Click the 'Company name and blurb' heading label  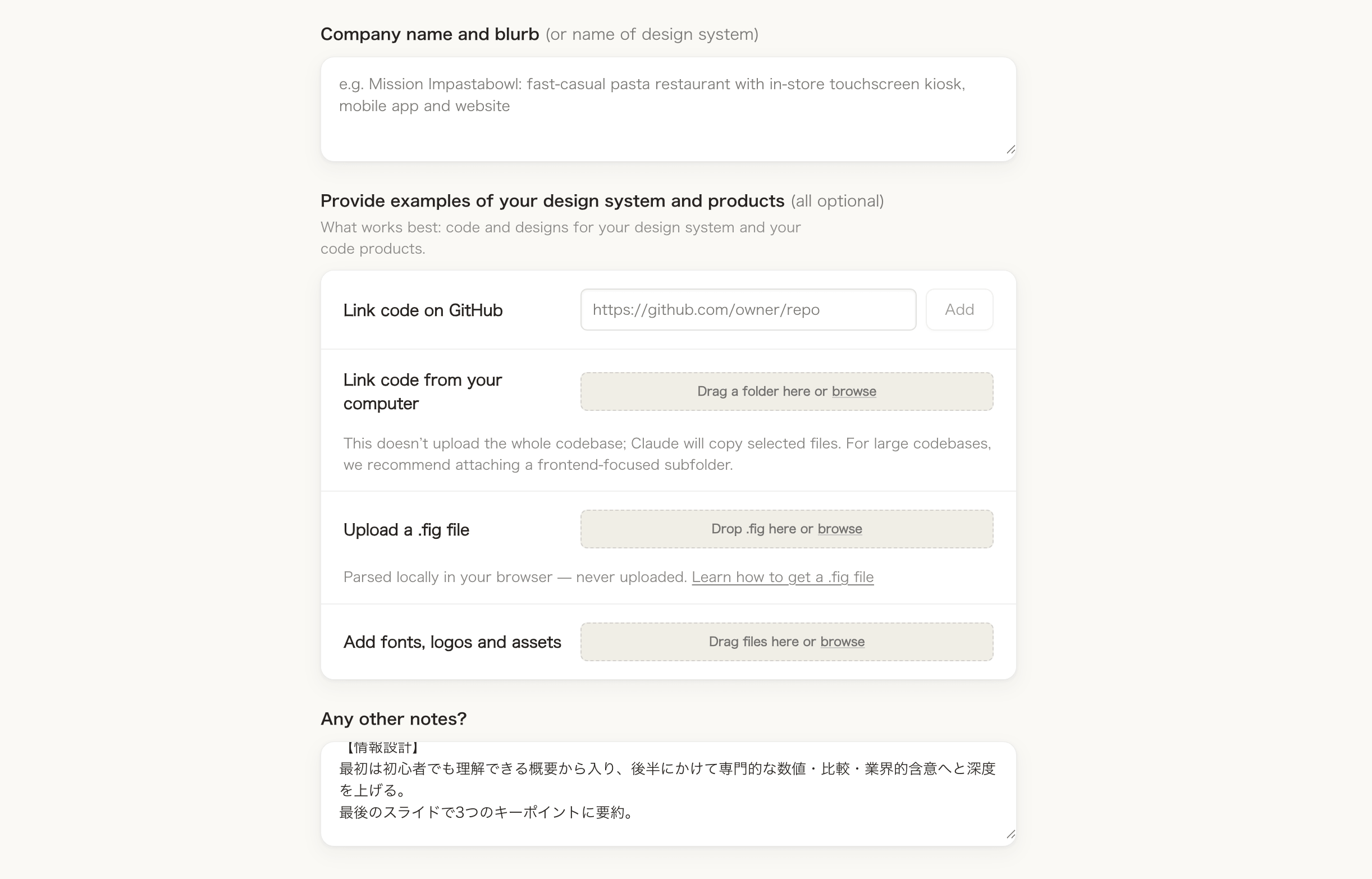[x=429, y=34]
